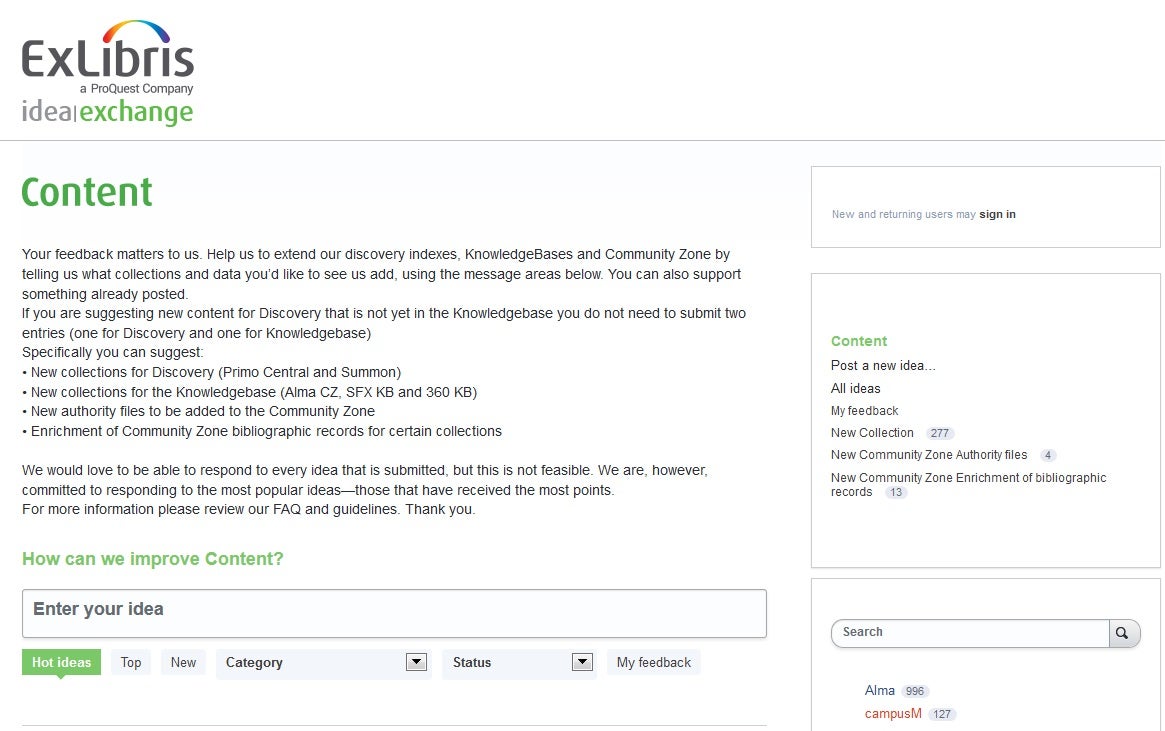Screen dimensions: 1165x731
Task: Expand the Status dropdown arrow
Action: click(x=582, y=662)
